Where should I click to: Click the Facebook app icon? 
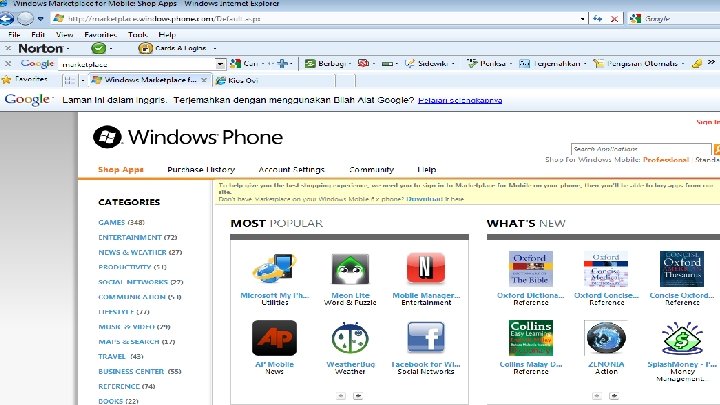pos(426,338)
